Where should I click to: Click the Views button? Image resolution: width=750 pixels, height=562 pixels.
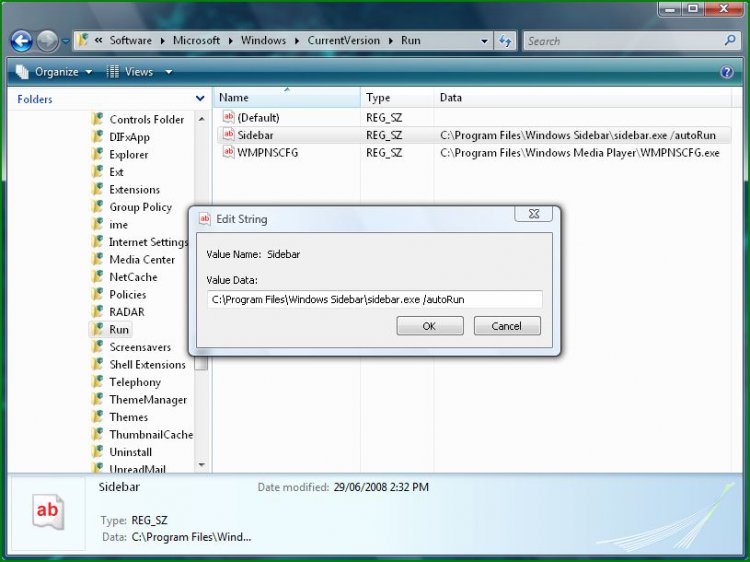click(x=129, y=72)
